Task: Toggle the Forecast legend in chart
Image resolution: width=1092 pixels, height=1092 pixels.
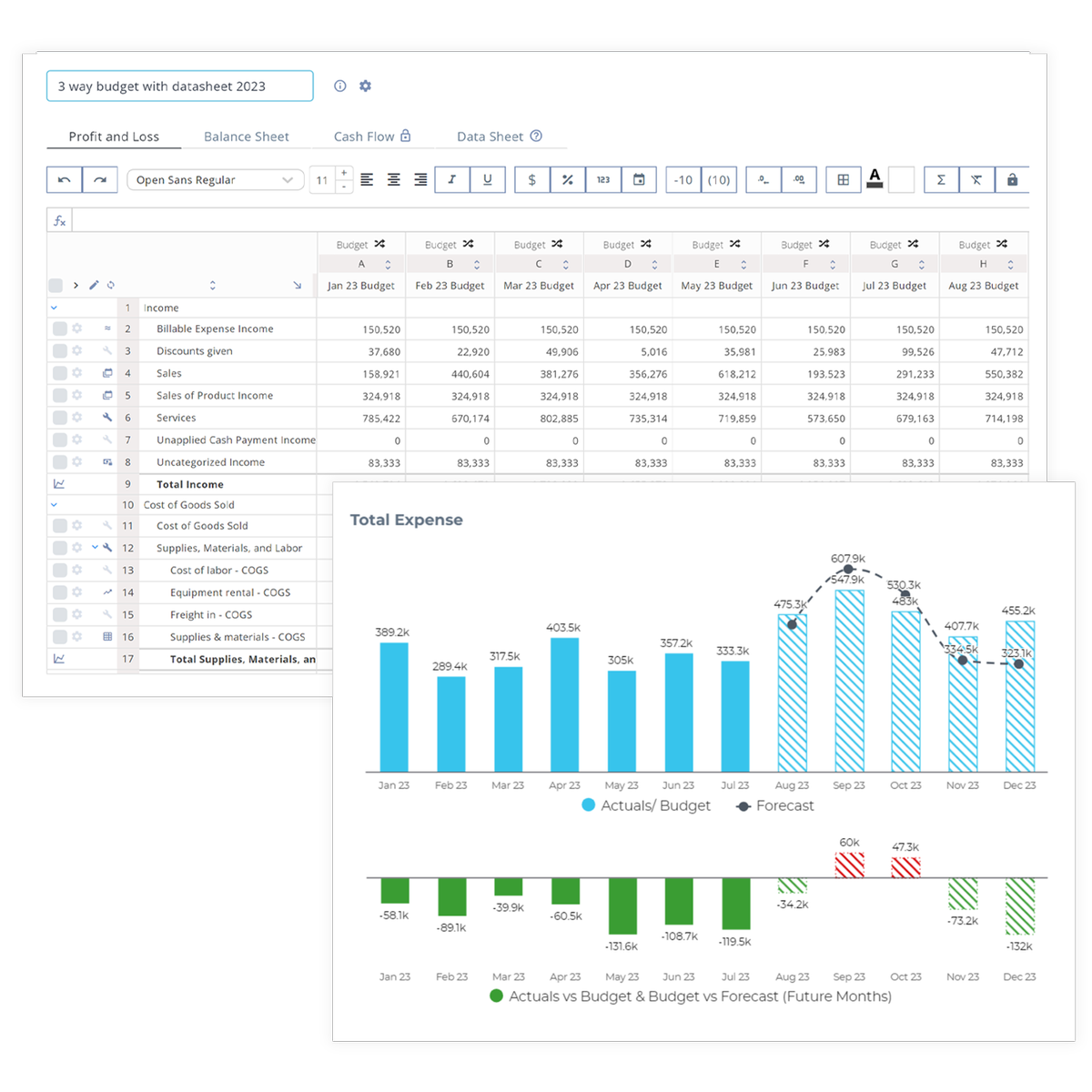Action: [x=774, y=806]
